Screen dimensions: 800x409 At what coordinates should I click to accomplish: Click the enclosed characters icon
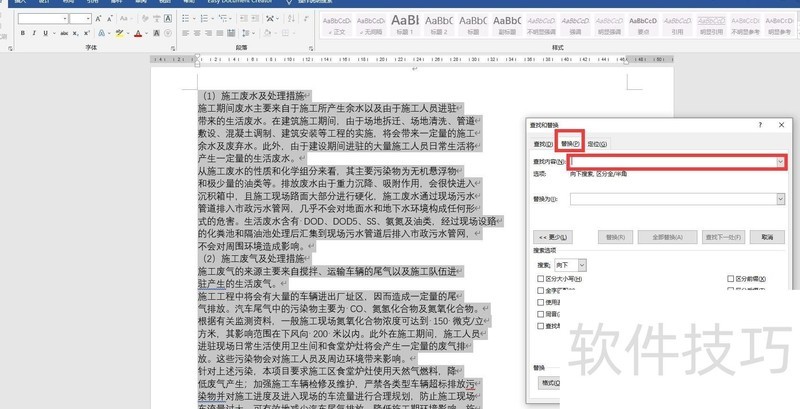pyautogui.click(x=168, y=33)
